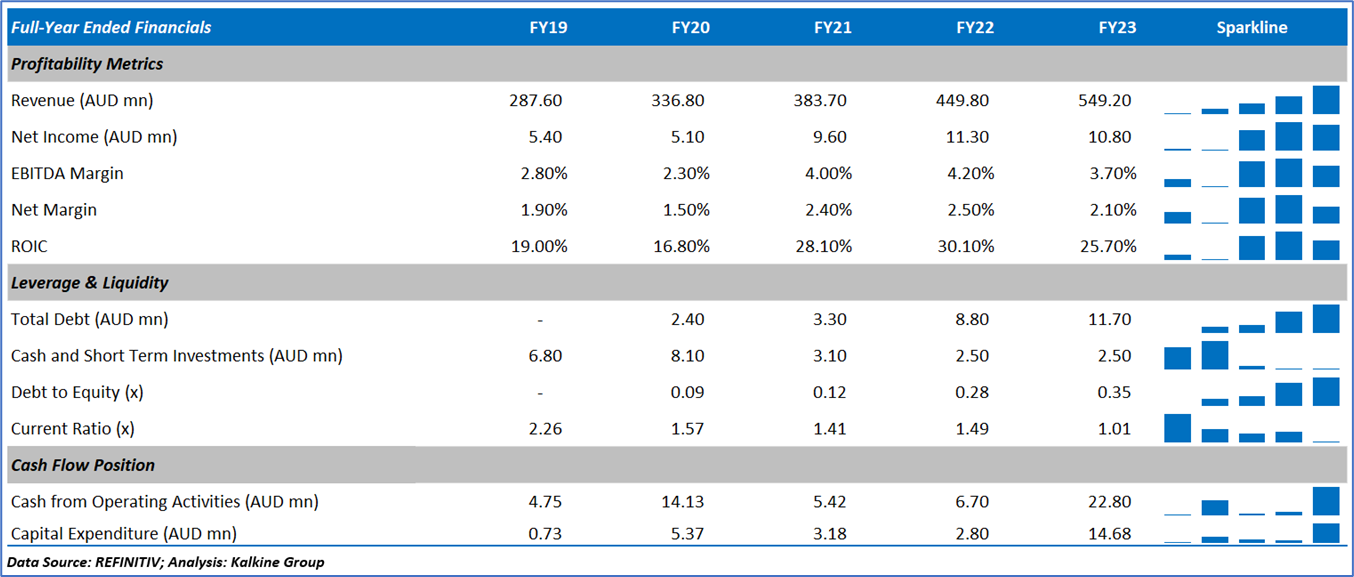Select the EBITDA Margin sparkline
The height and width of the screenshot is (577, 1354).
tap(1251, 173)
